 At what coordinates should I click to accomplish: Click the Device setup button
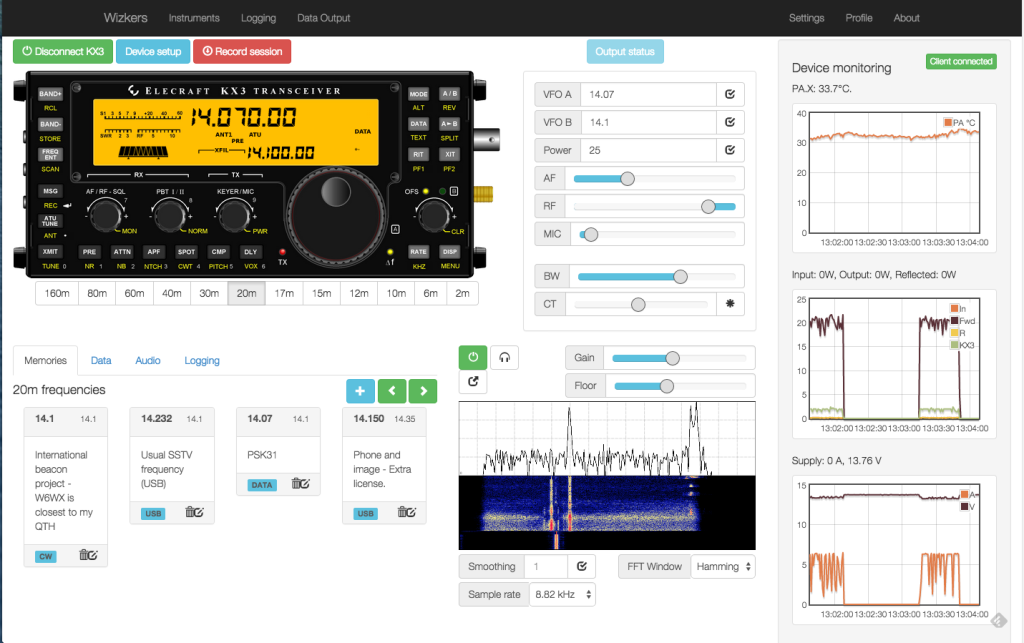coord(153,52)
